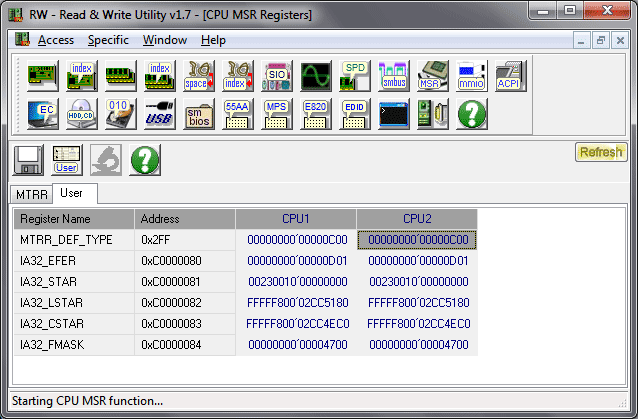Open the IO index tool icon
Image resolution: width=638 pixels, height=419 pixels.
point(238,76)
